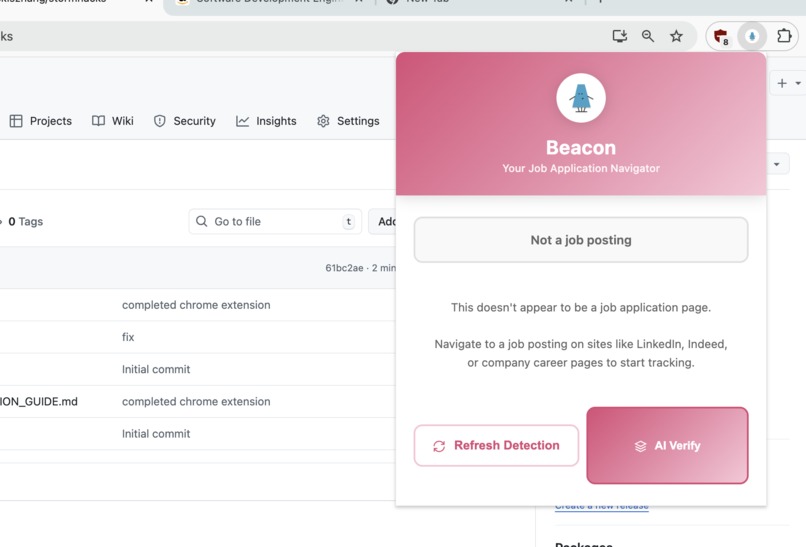Image resolution: width=806 pixels, height=547 pixels.
Task: Go to the Security tab
Action: (185, 121)
